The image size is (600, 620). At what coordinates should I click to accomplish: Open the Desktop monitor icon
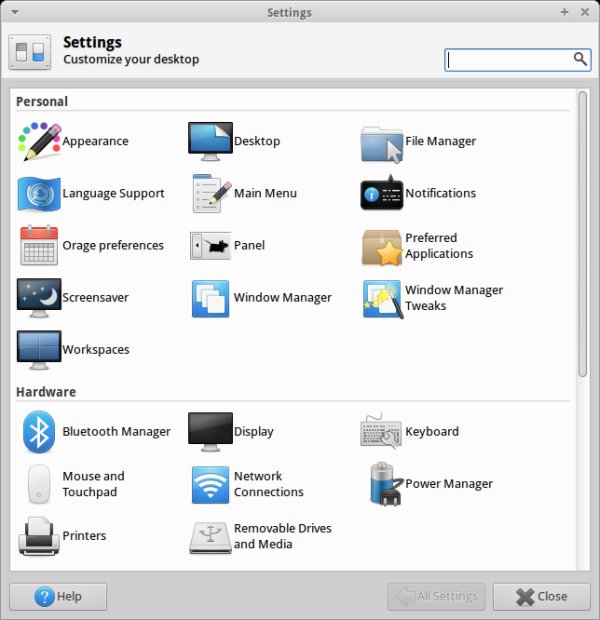(x=210, y=141)
